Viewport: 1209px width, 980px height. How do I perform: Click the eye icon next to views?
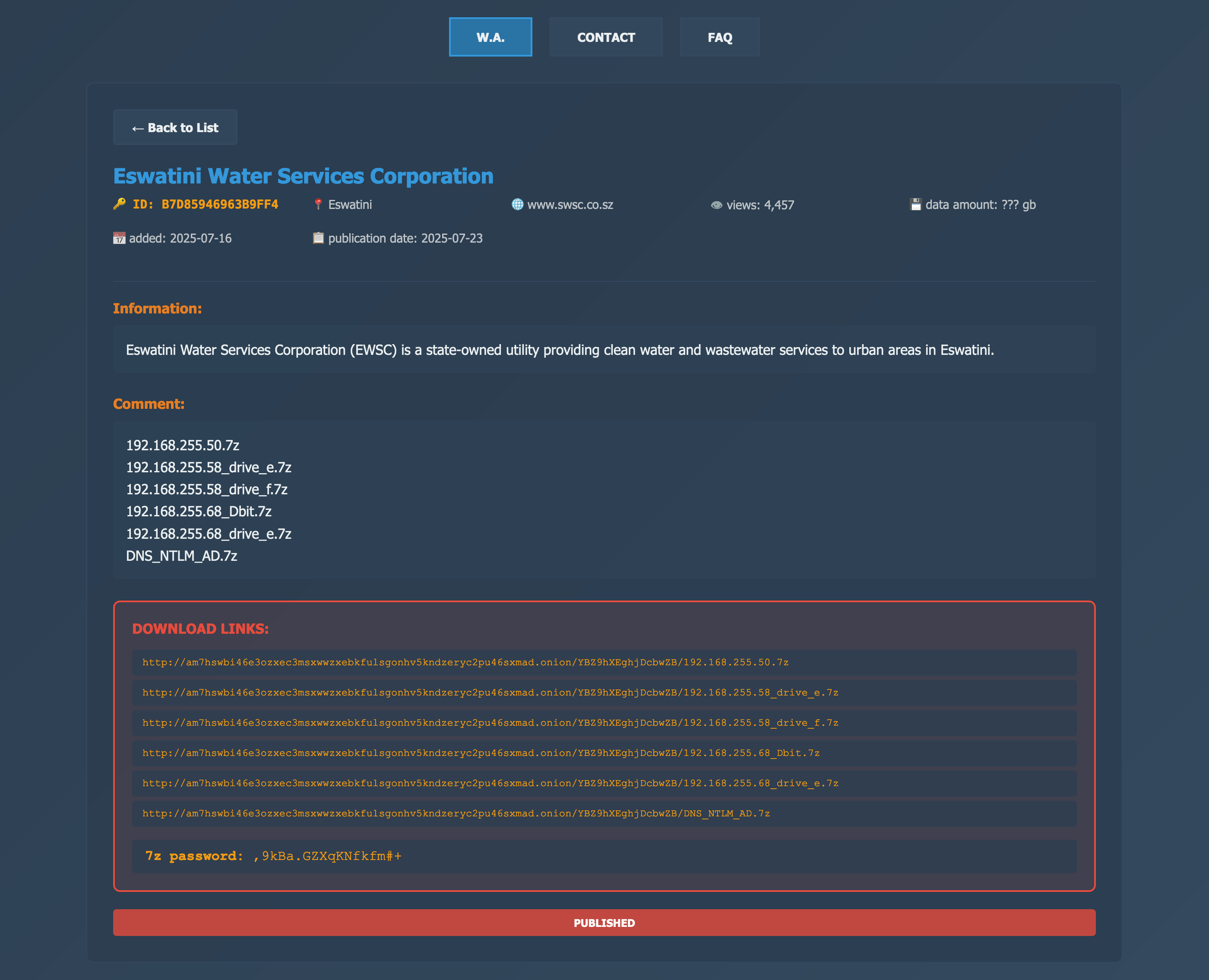pyautogui.click(x=717, y=205)
